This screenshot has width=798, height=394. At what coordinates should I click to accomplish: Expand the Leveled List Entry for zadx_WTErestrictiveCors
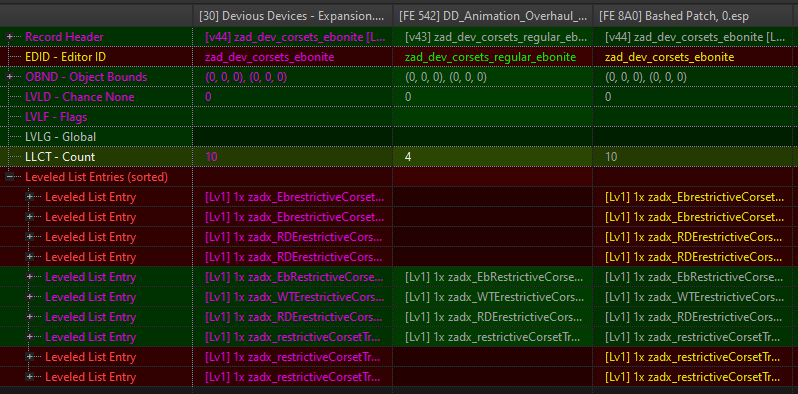[x=30, y=297]
